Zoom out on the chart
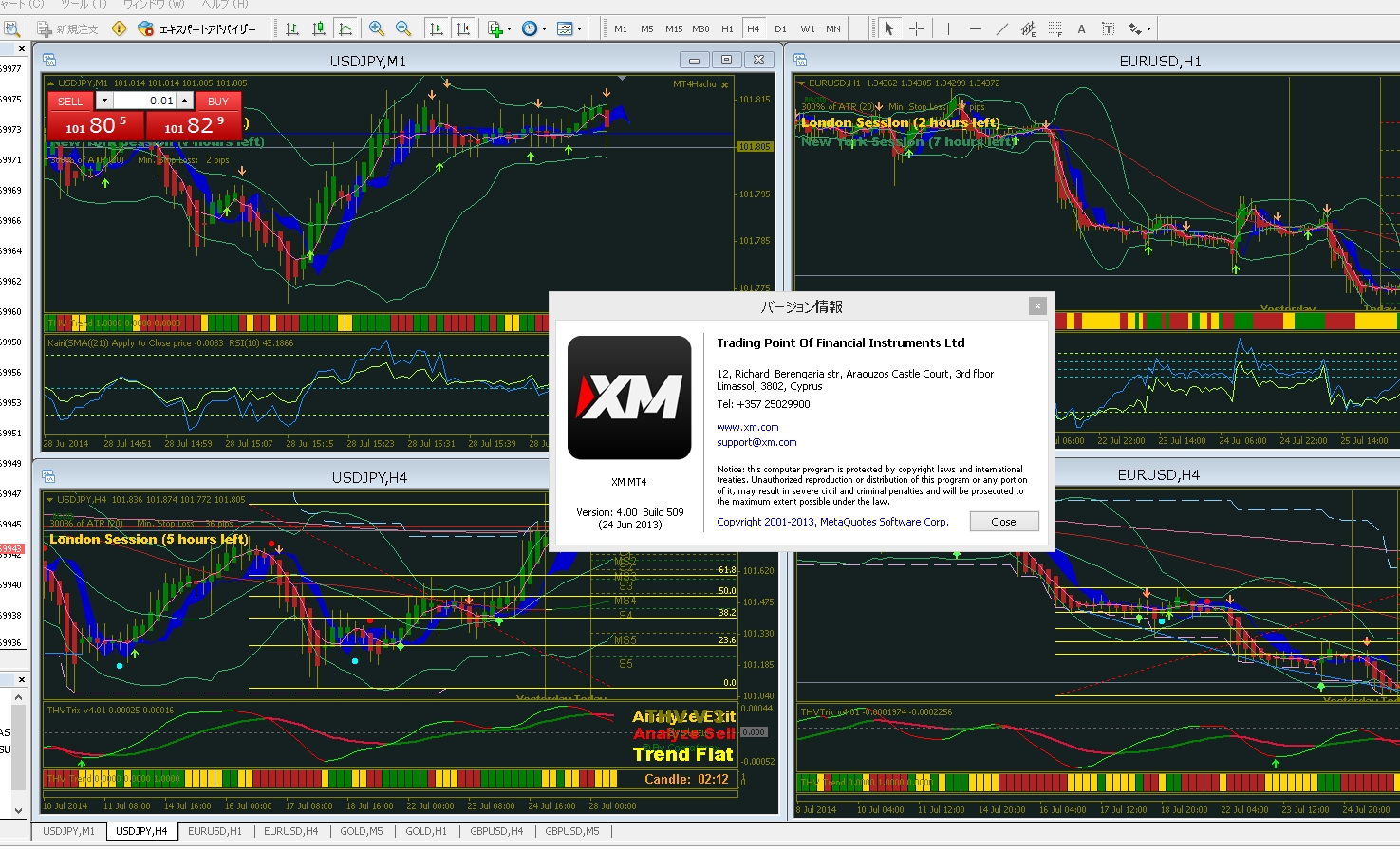This screenshot has width=1400, height=850. tap(403, 28)
